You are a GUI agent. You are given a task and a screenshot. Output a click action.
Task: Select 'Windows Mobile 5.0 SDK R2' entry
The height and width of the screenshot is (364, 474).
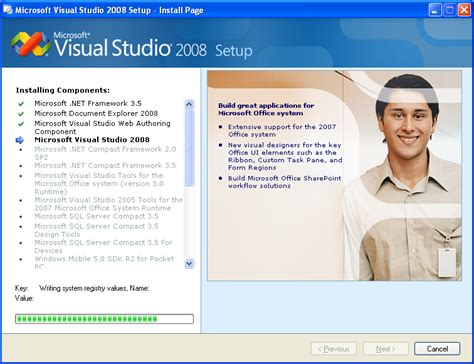coord(104,262)
